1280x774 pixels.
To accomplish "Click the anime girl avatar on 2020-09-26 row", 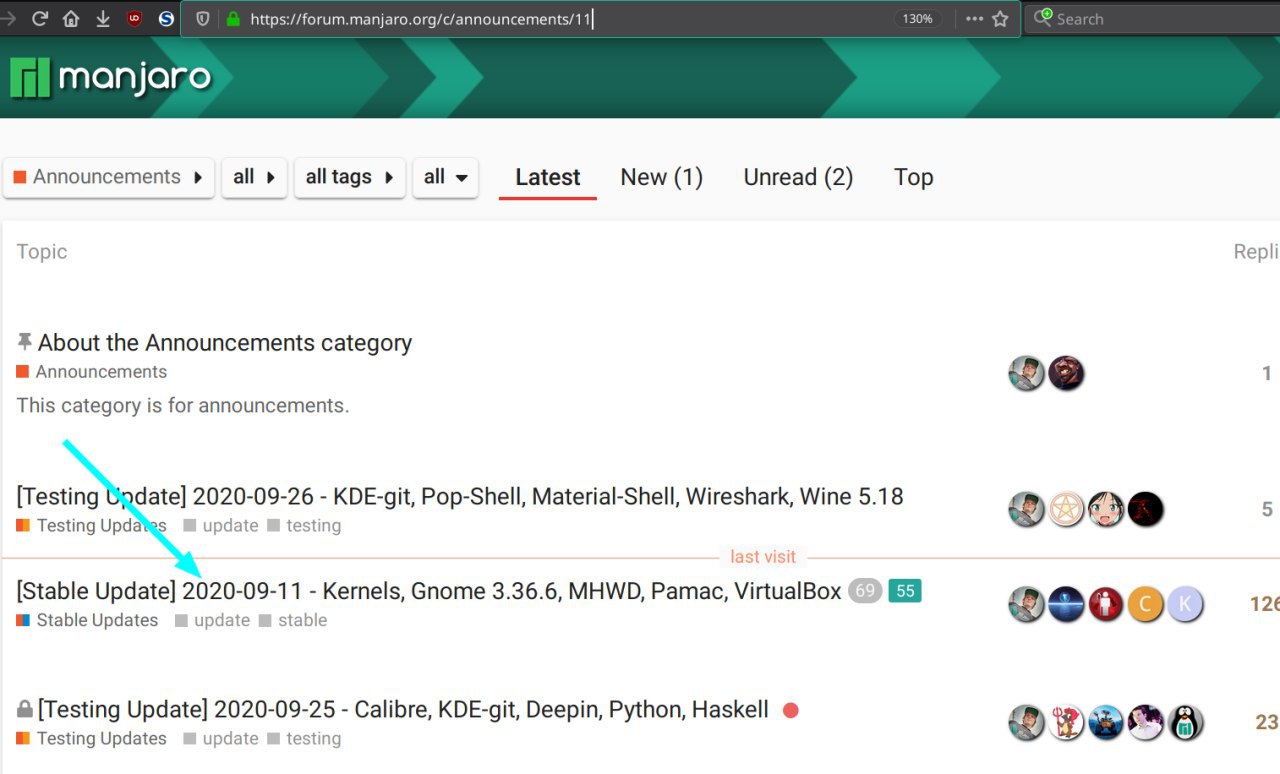I will [x=1106, y=510].
